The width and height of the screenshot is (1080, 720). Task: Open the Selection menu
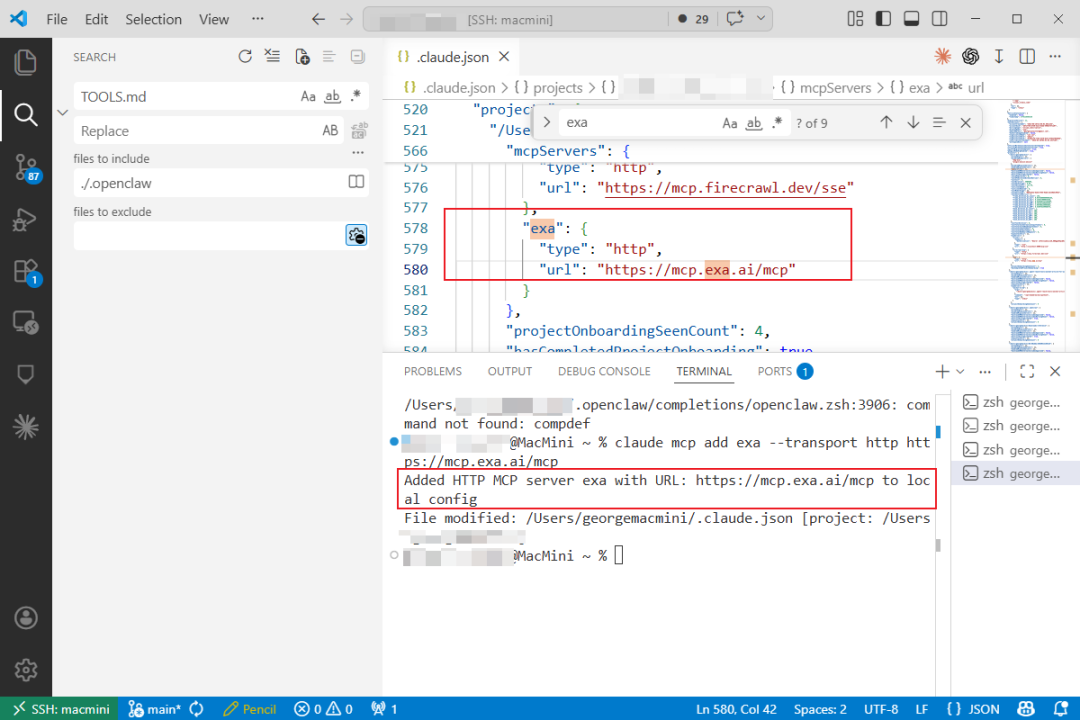pos(154,19)
